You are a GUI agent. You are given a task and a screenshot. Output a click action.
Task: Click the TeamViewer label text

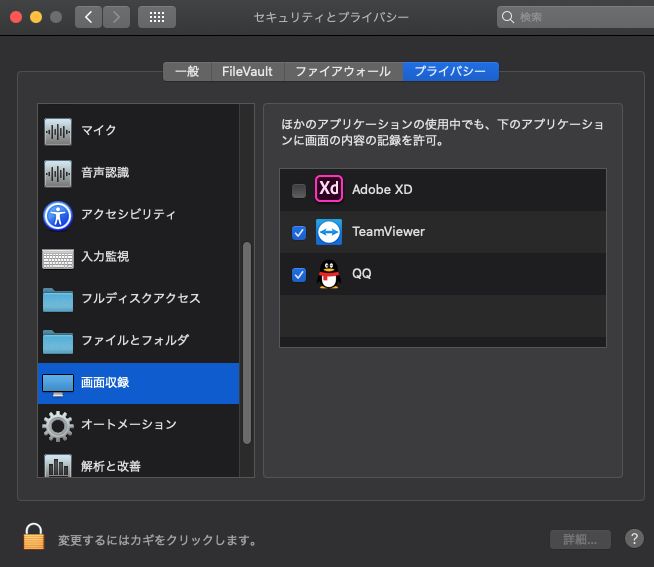tap(388, 232)
